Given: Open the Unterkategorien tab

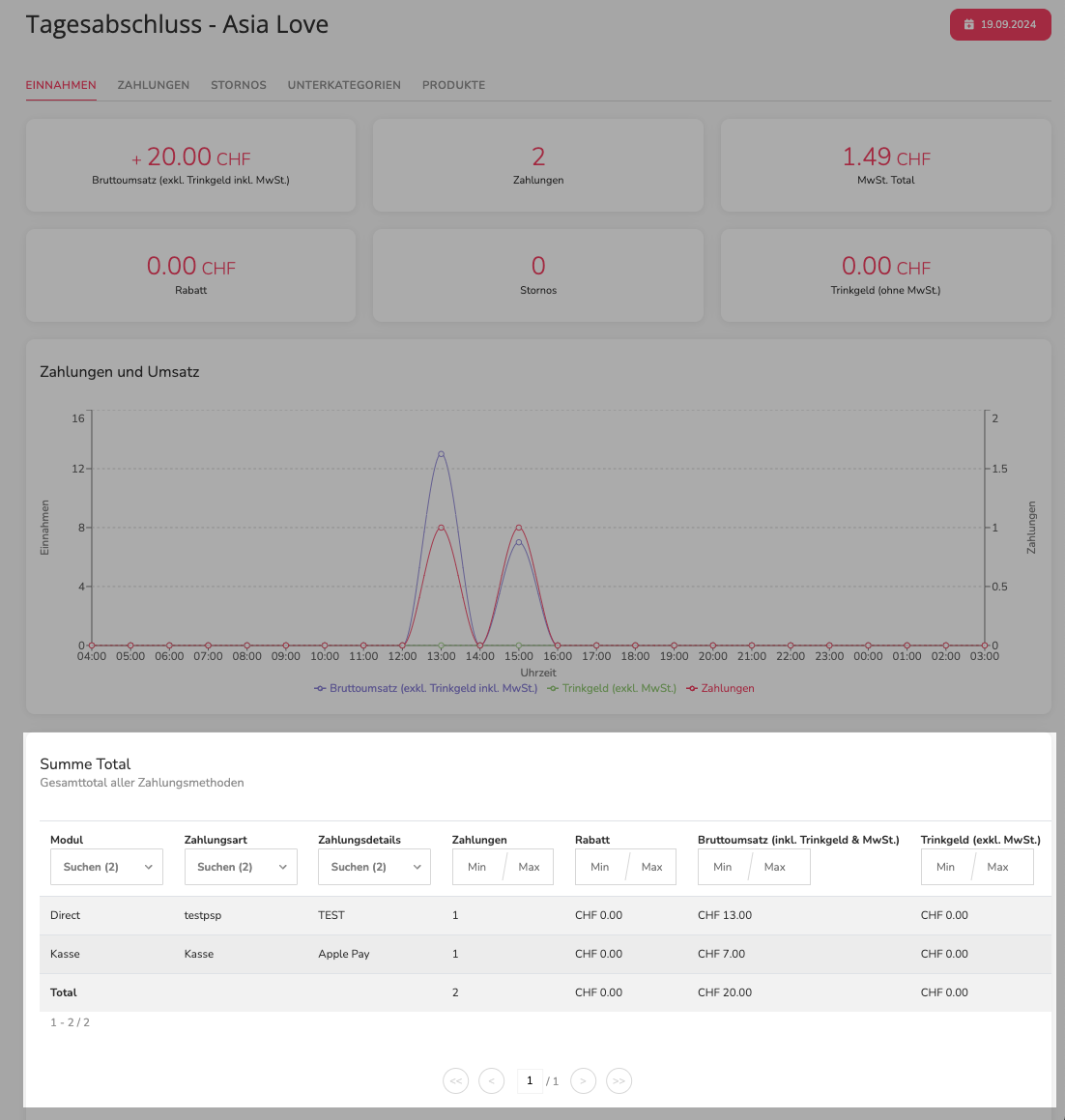Looking at the screenshot, I should click(x=344, y=85).
